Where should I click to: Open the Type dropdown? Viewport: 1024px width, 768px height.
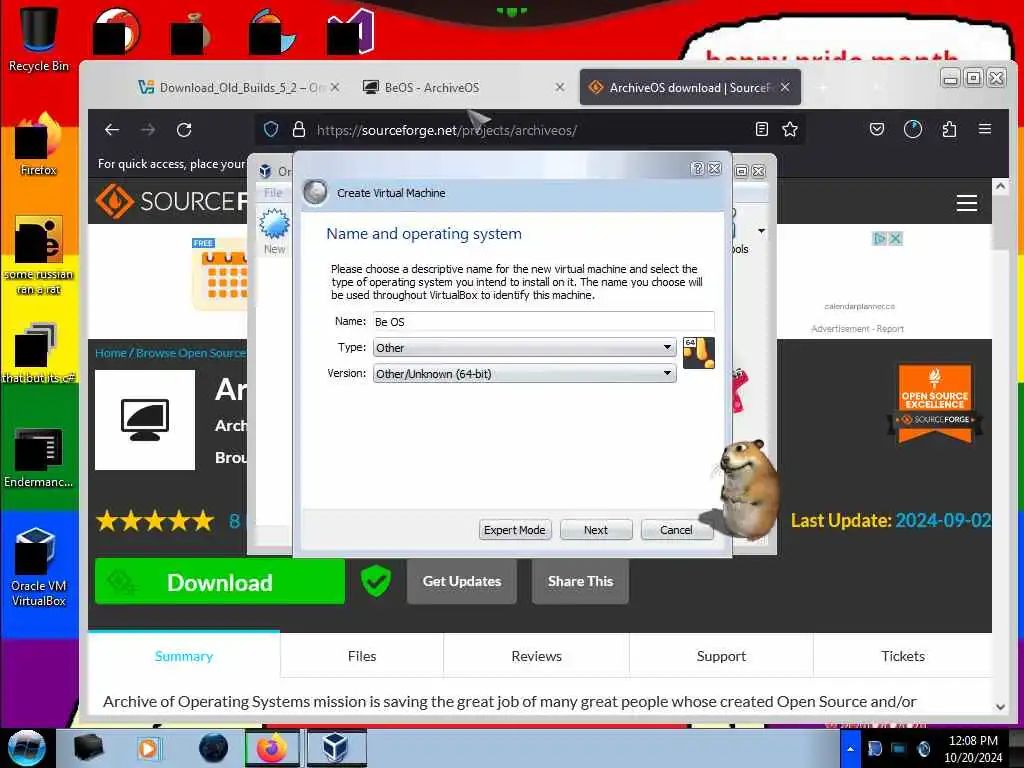click(x=524, y=348)
